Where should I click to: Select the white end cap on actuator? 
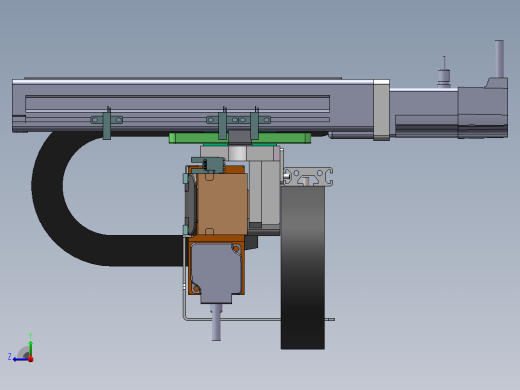click(x=381, y=109)
